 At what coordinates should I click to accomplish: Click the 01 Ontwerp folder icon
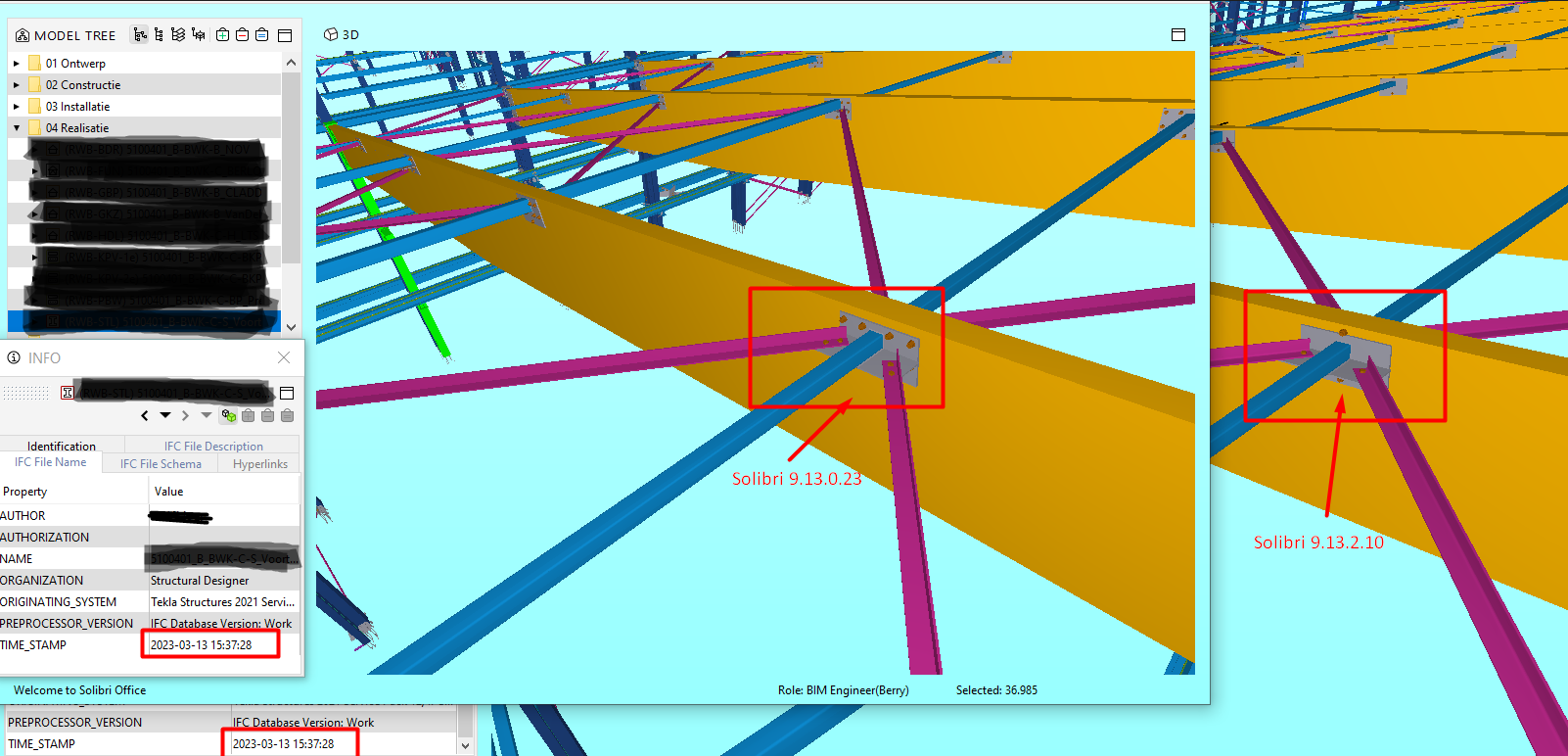(35, 64)
